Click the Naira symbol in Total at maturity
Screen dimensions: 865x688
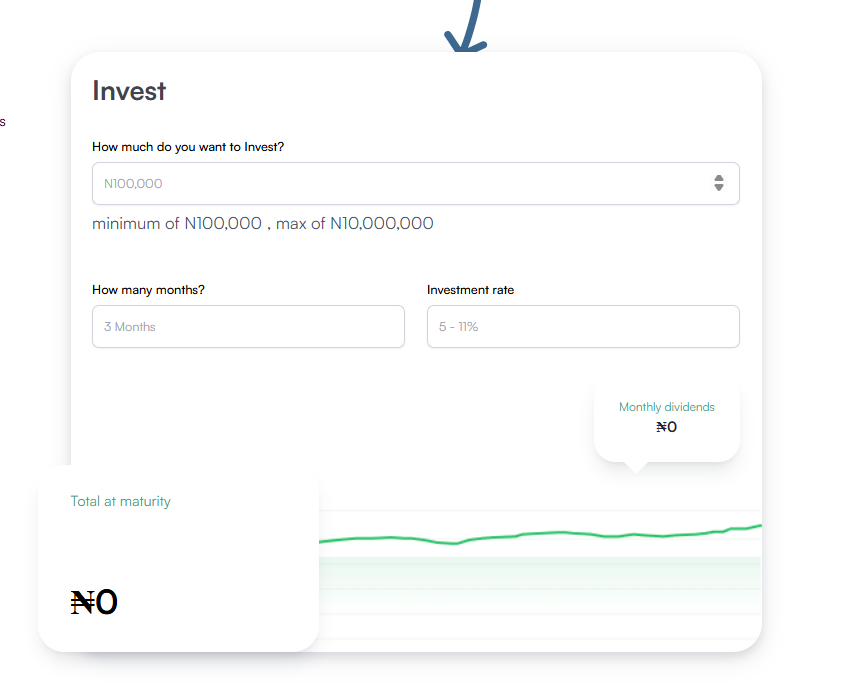pos(82,602)
